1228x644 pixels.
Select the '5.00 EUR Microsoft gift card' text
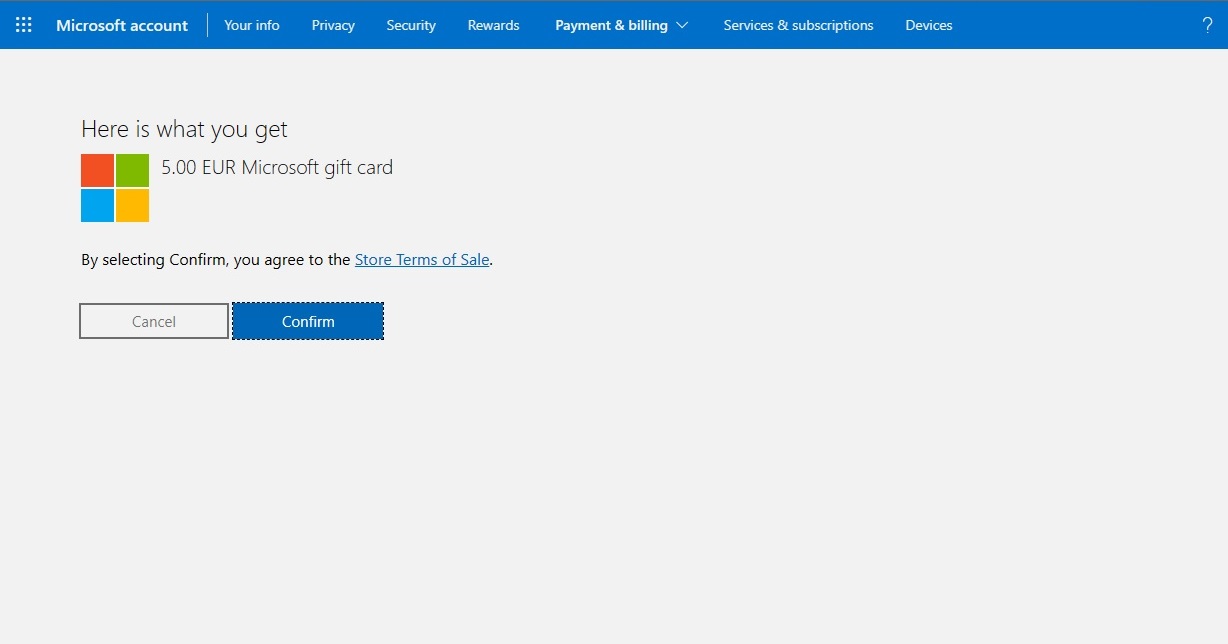click(x=277, y=168)
